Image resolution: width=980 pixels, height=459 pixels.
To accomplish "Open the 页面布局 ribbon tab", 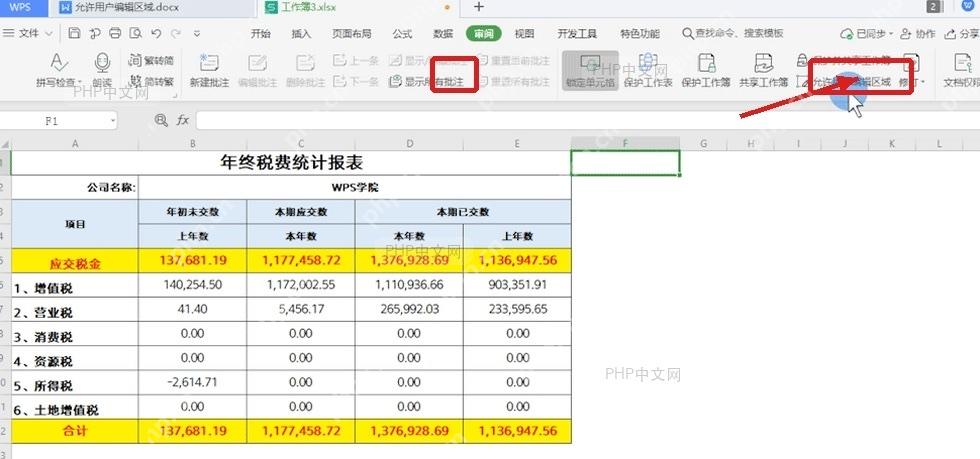I will point(351,34).
